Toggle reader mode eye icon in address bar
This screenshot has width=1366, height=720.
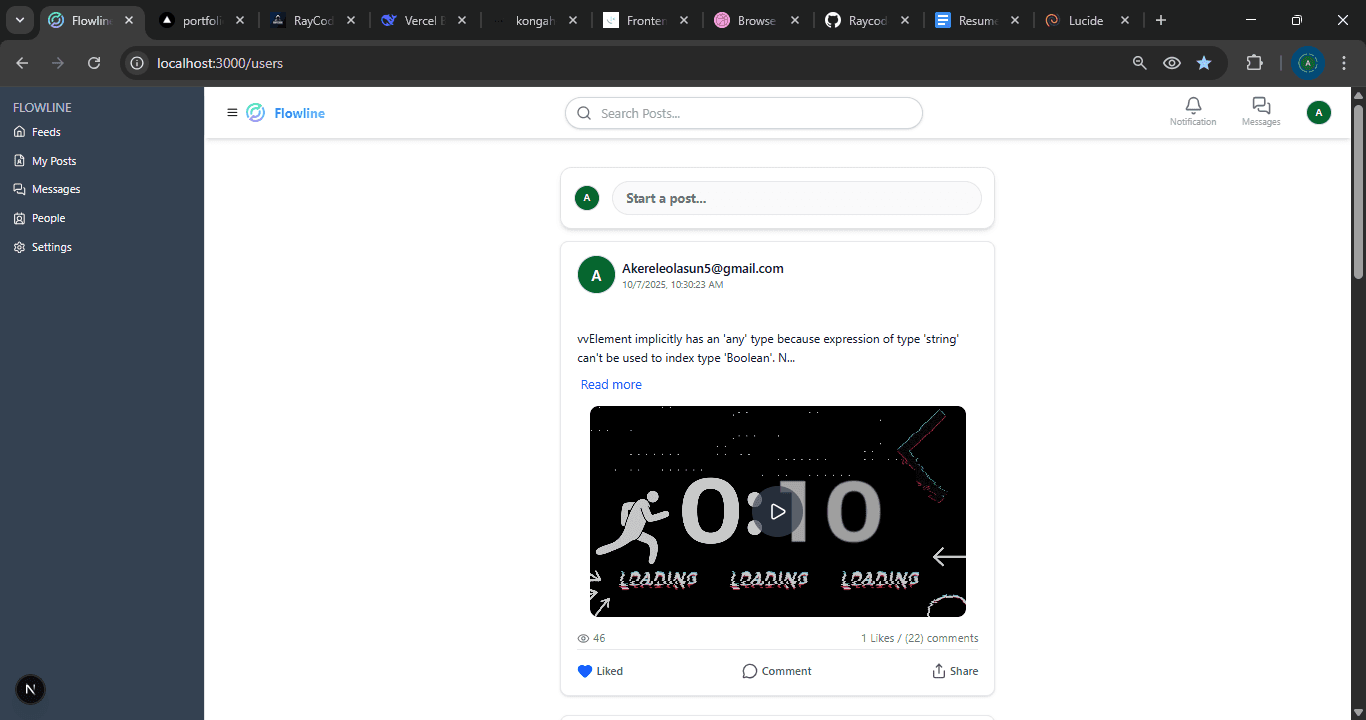1171,62
